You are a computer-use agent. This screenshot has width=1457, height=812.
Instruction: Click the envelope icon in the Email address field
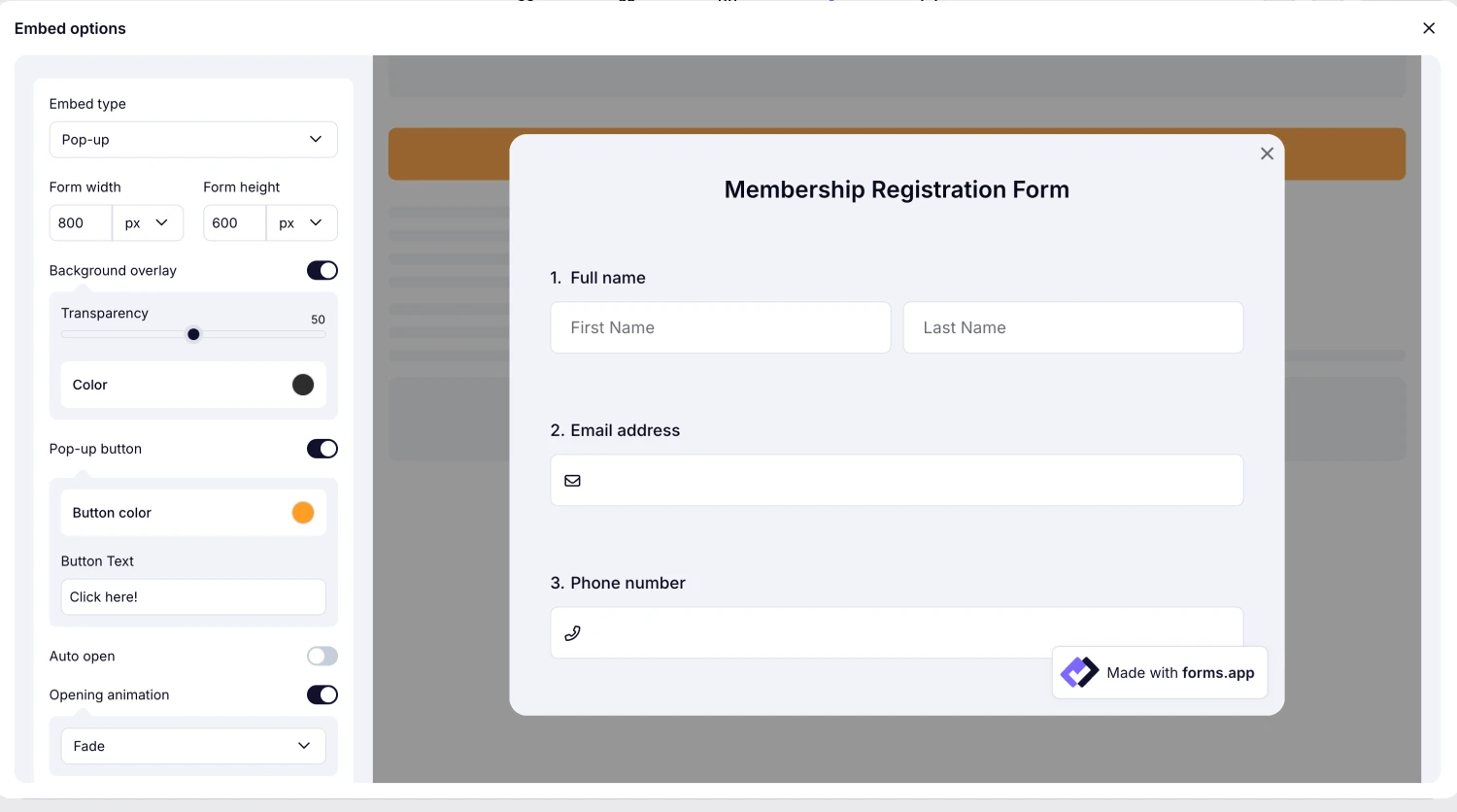(572, 480)
